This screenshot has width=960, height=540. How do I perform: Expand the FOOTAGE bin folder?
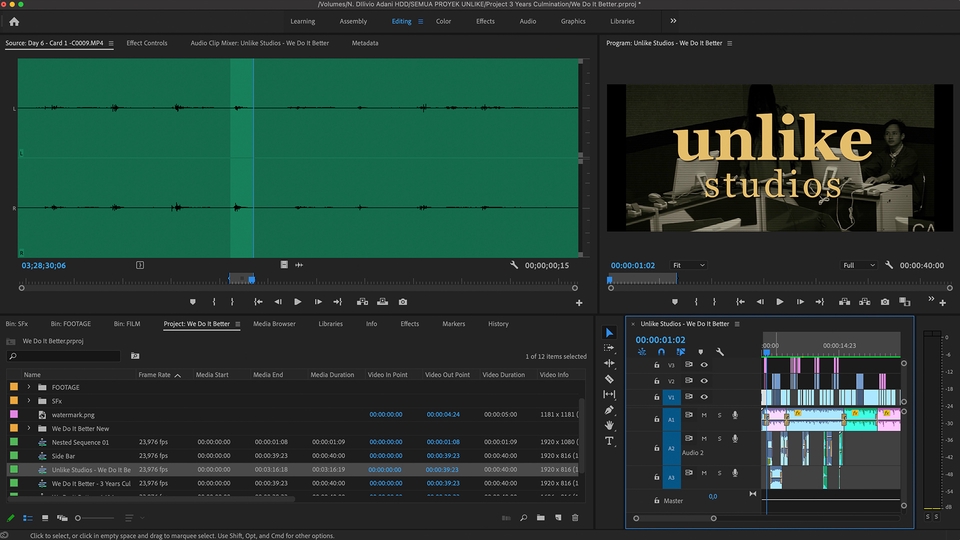point(29,387)
